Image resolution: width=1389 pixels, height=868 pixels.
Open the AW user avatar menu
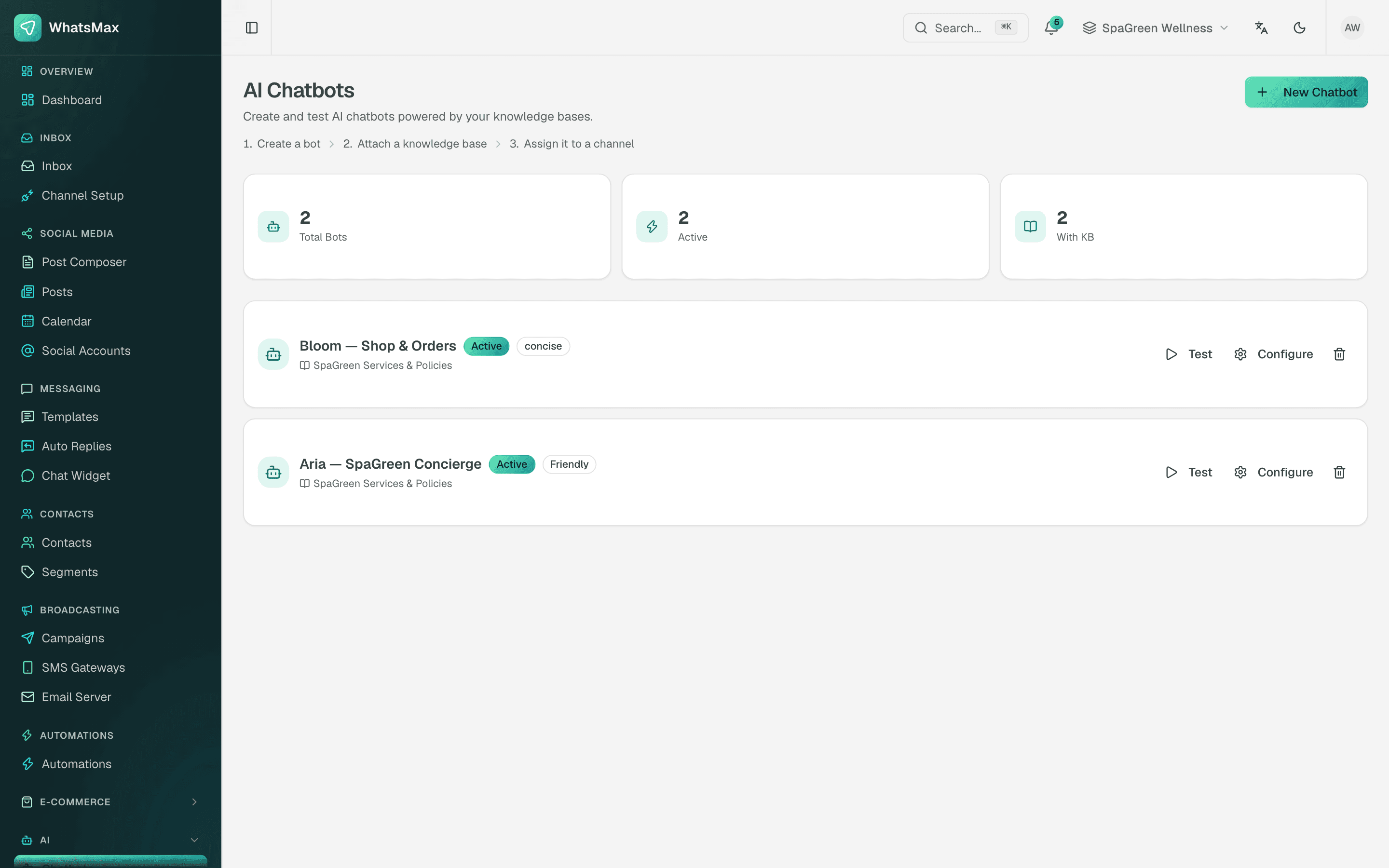pyautogui.click(x=1352, y=27)
